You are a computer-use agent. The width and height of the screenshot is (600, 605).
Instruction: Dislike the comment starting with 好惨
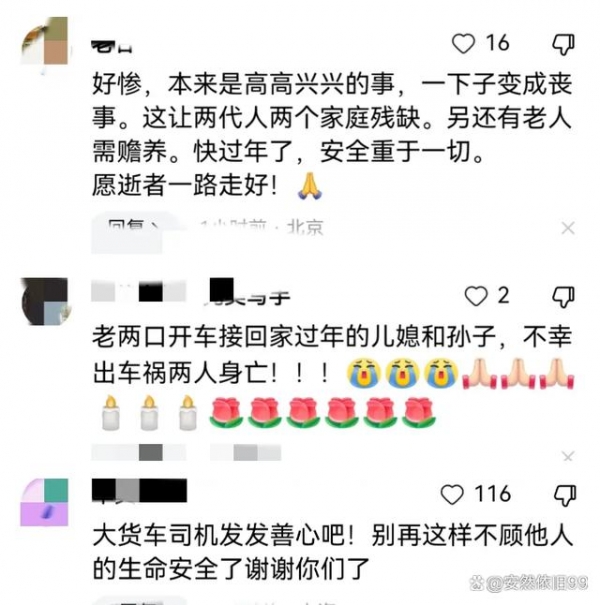(564, 45)
